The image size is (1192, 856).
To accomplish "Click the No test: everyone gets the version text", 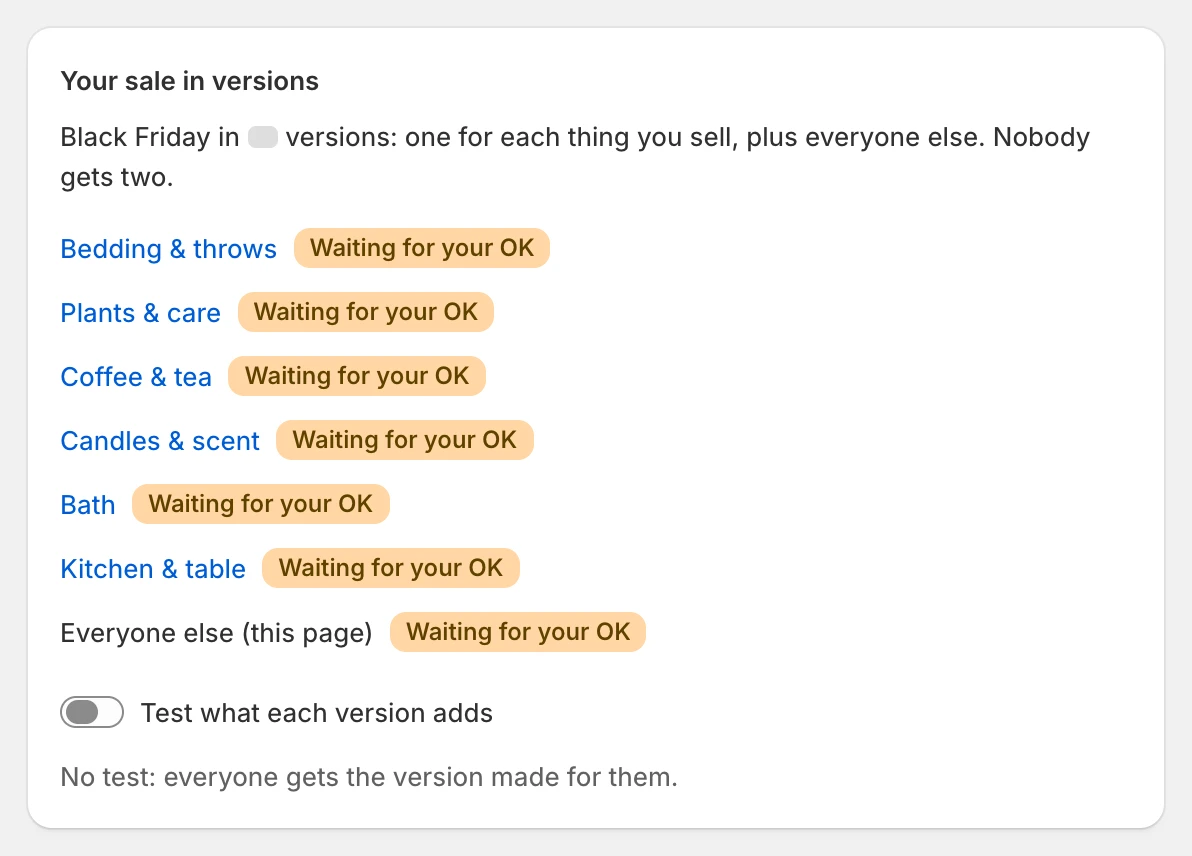I will click(x=369, y=777).
